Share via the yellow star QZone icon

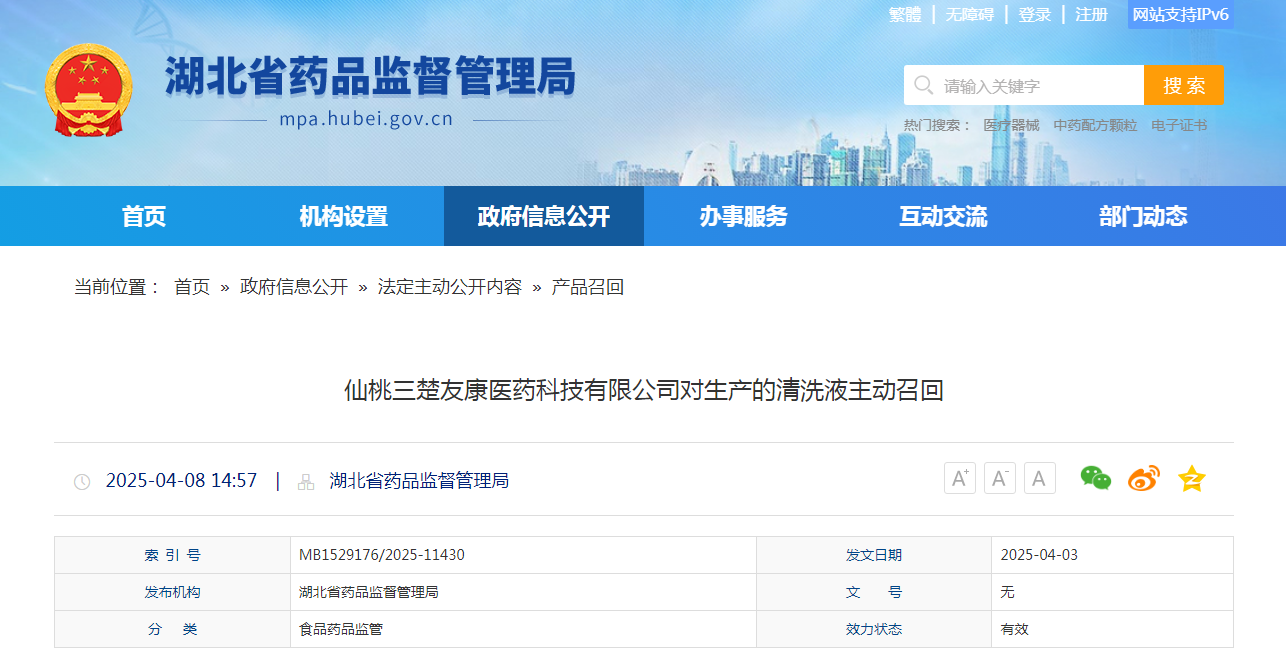(x=1192, y=478)
